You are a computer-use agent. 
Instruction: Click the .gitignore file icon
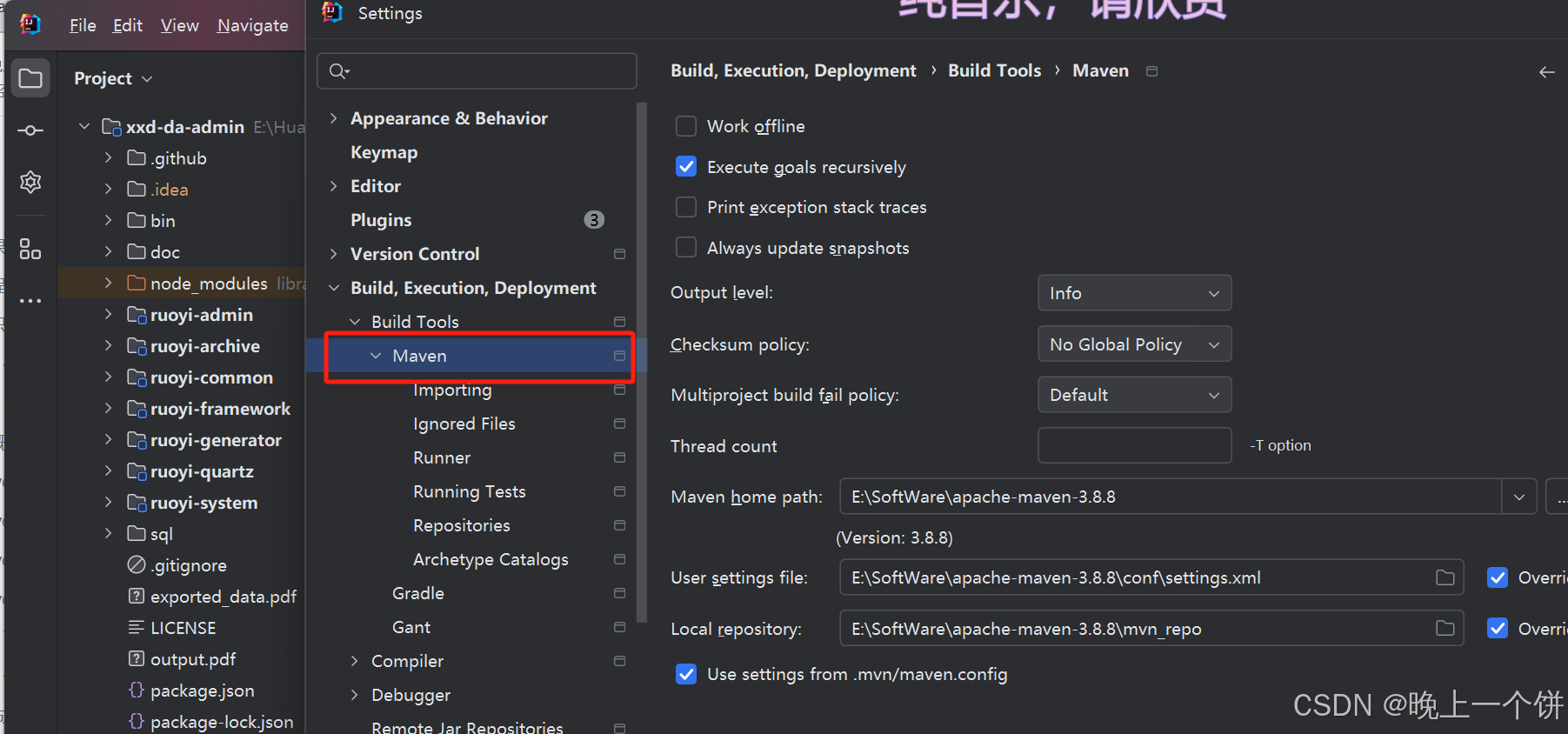[137, 564]
